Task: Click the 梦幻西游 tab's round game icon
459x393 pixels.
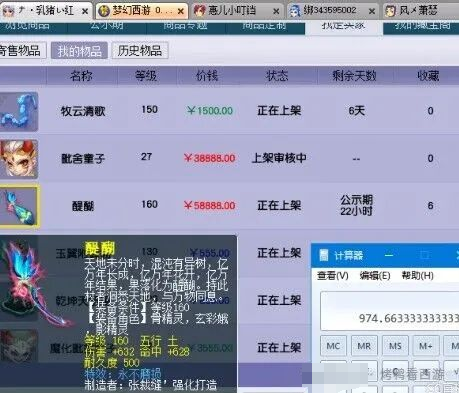Action: [104, 11]
